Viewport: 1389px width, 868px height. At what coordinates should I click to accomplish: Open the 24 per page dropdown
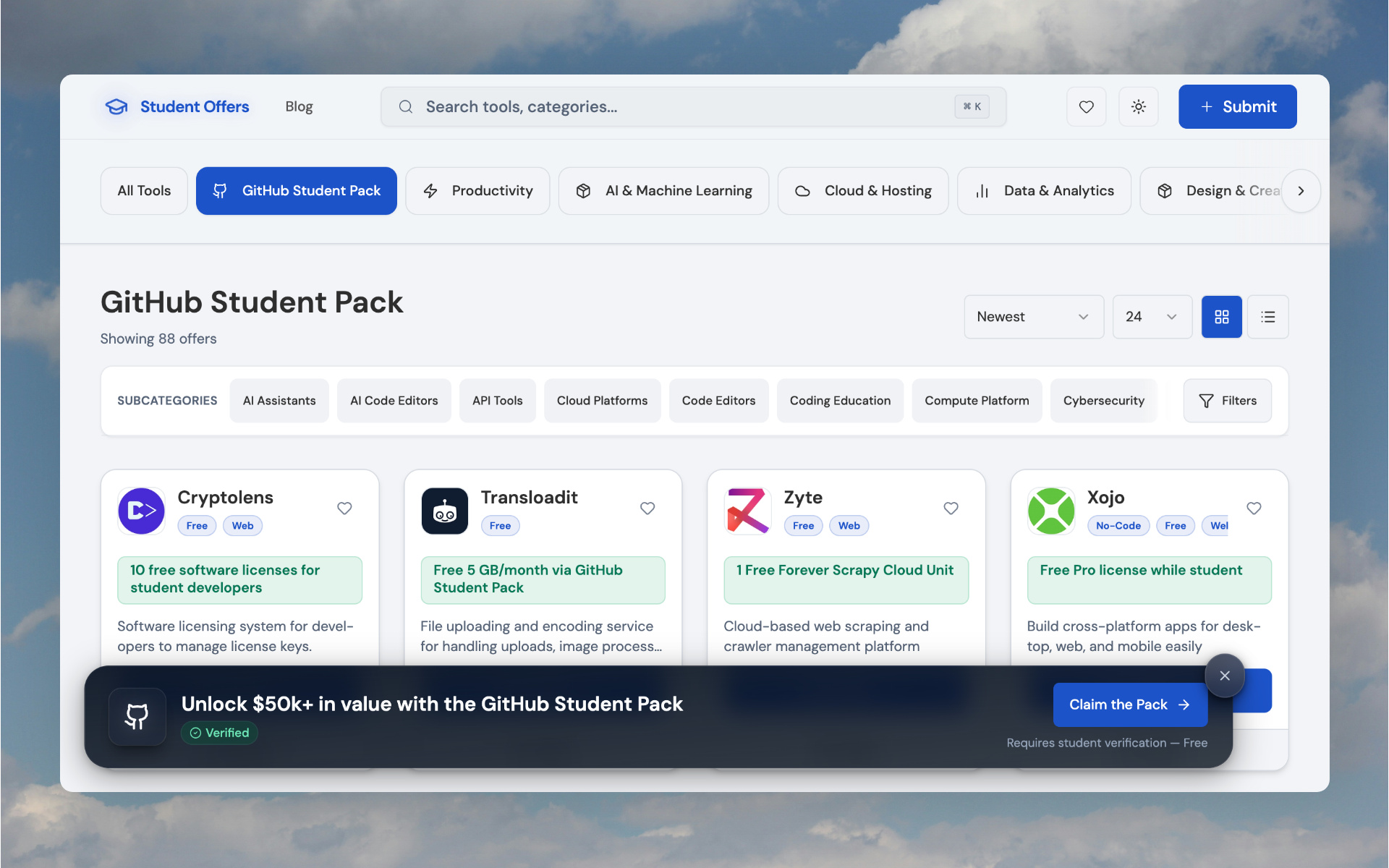pyautogui.click(x=1152, y=317)
